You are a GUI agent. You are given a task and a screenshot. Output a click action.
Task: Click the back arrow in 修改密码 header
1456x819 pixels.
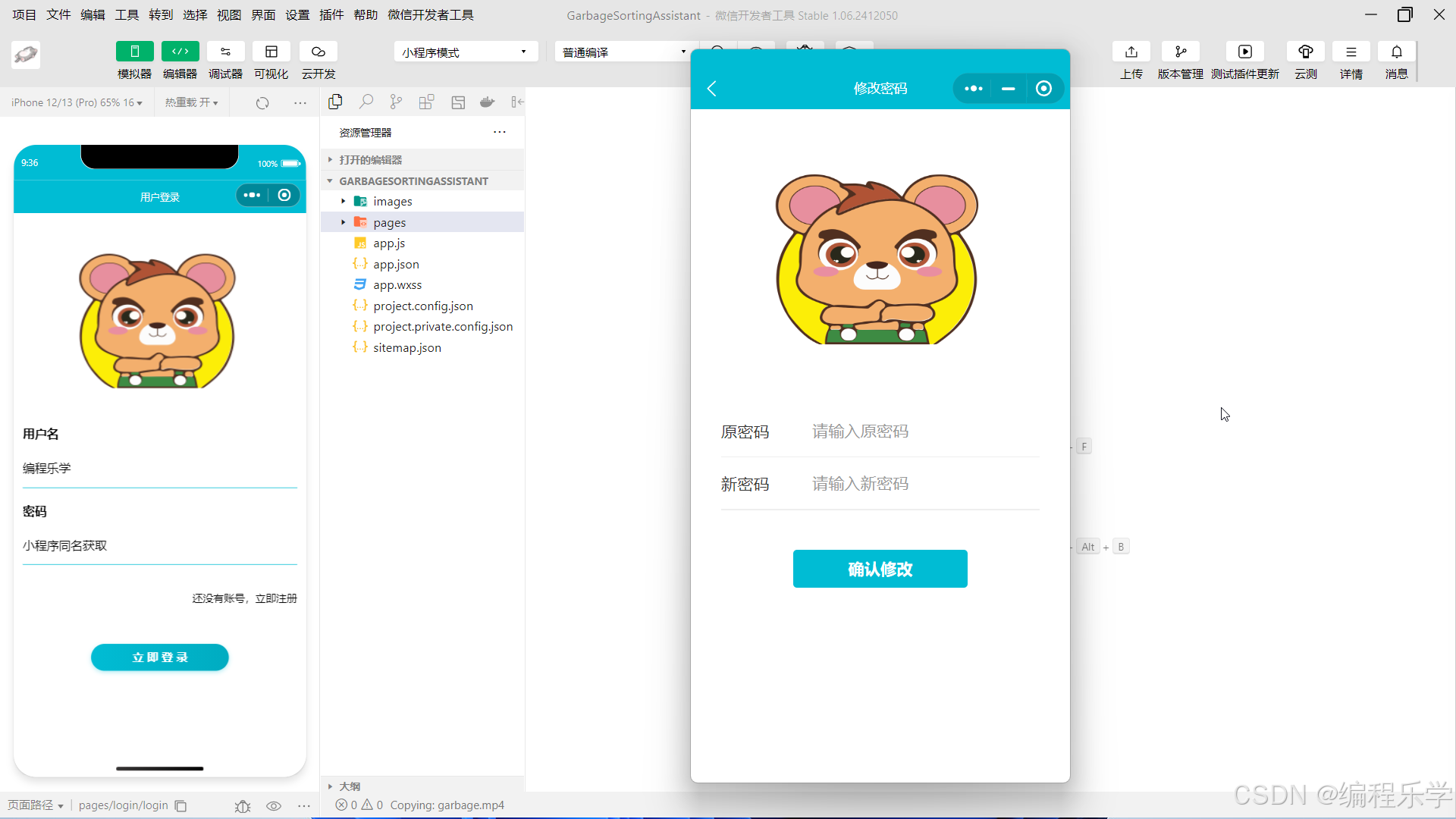click(711, 89)
